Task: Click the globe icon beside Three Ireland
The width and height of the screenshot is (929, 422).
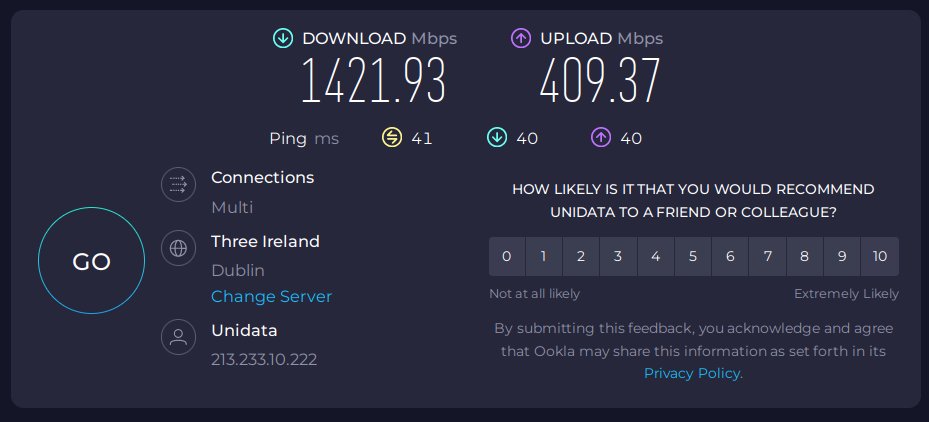Action: [179, 249]
